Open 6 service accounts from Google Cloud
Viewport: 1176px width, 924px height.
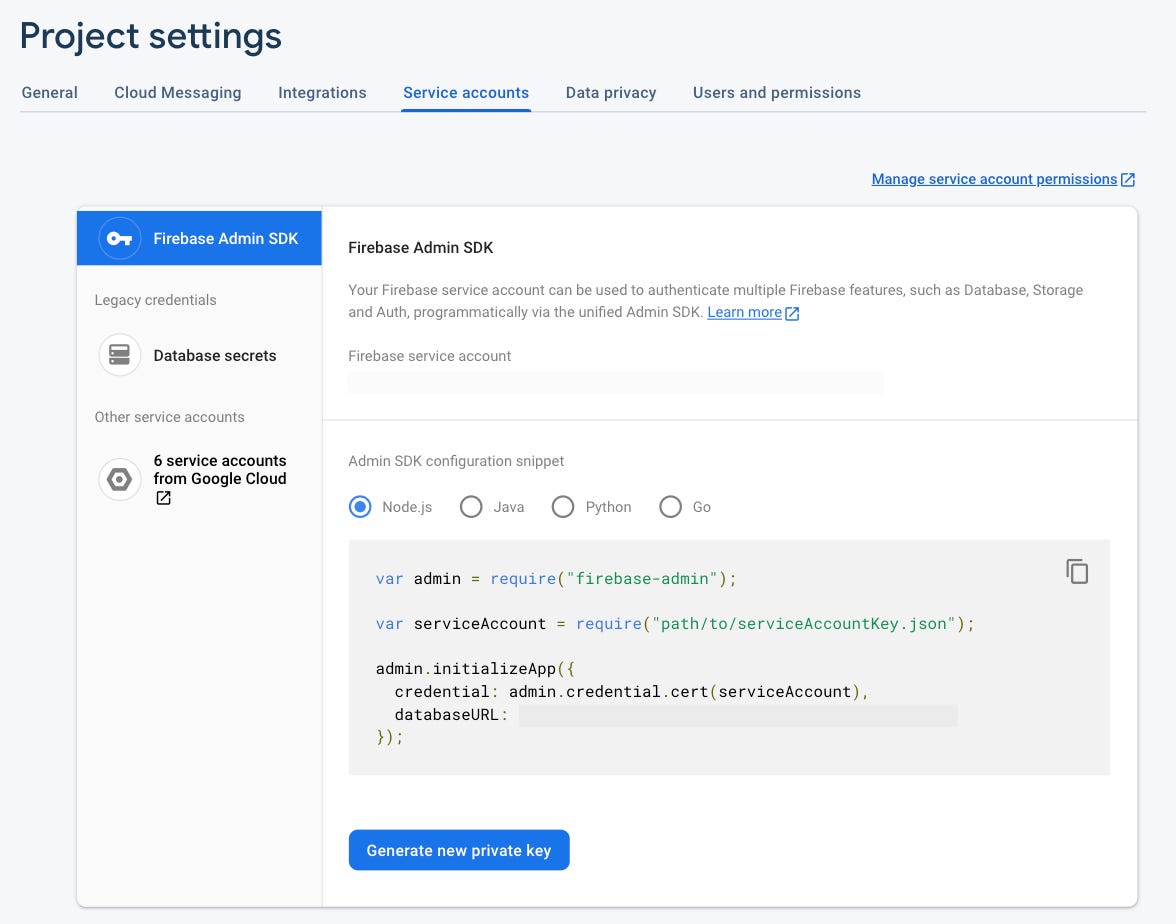click(x=220, y=470)
